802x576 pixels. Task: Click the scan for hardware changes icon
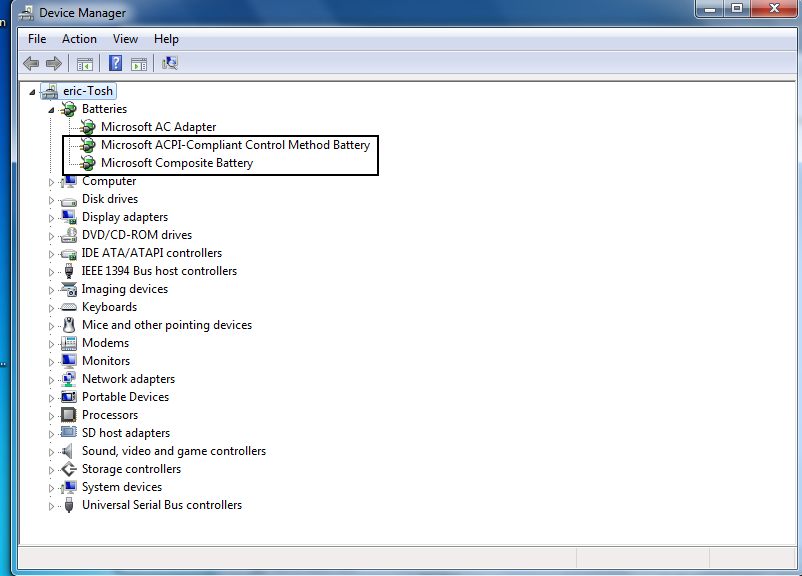click(x=170, y=63)
